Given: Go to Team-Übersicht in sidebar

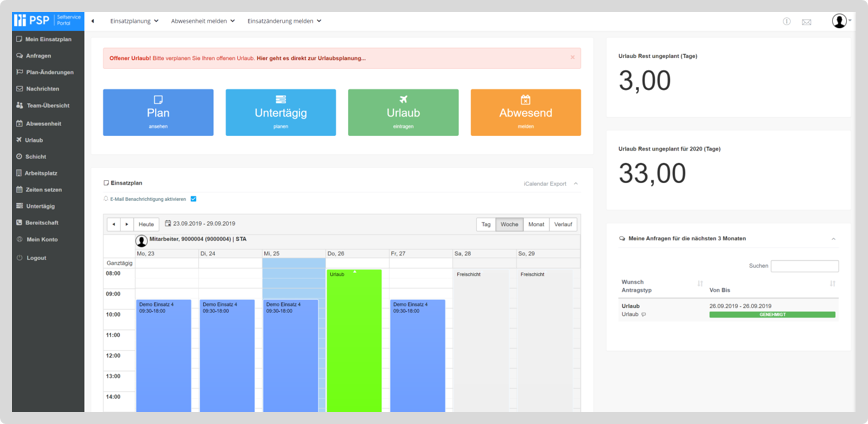Looking at the screenshot, I should [47, 105].
